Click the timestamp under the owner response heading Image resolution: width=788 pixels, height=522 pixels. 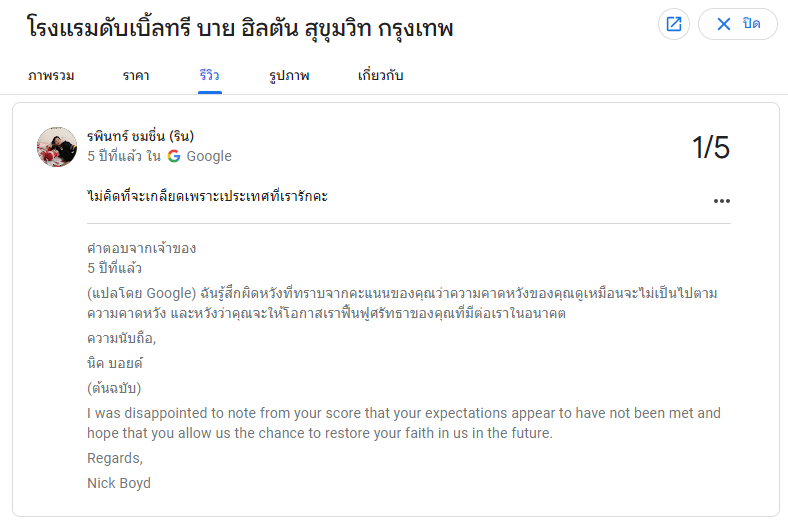(114, 268)
